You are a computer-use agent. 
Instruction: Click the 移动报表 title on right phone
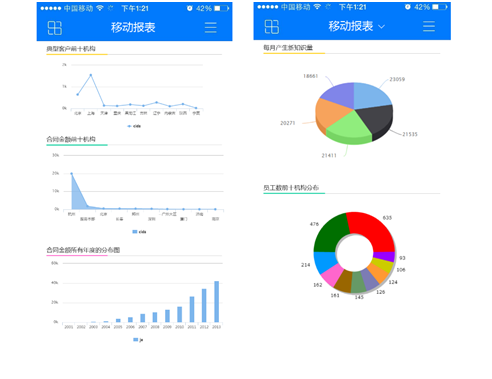350,26
